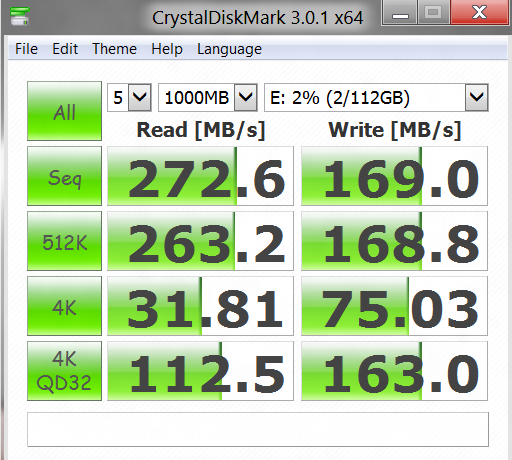Viewport: 512px width, 460px height.
Task: Open the drive selector showing E: 2%
Action: (376, 98)
